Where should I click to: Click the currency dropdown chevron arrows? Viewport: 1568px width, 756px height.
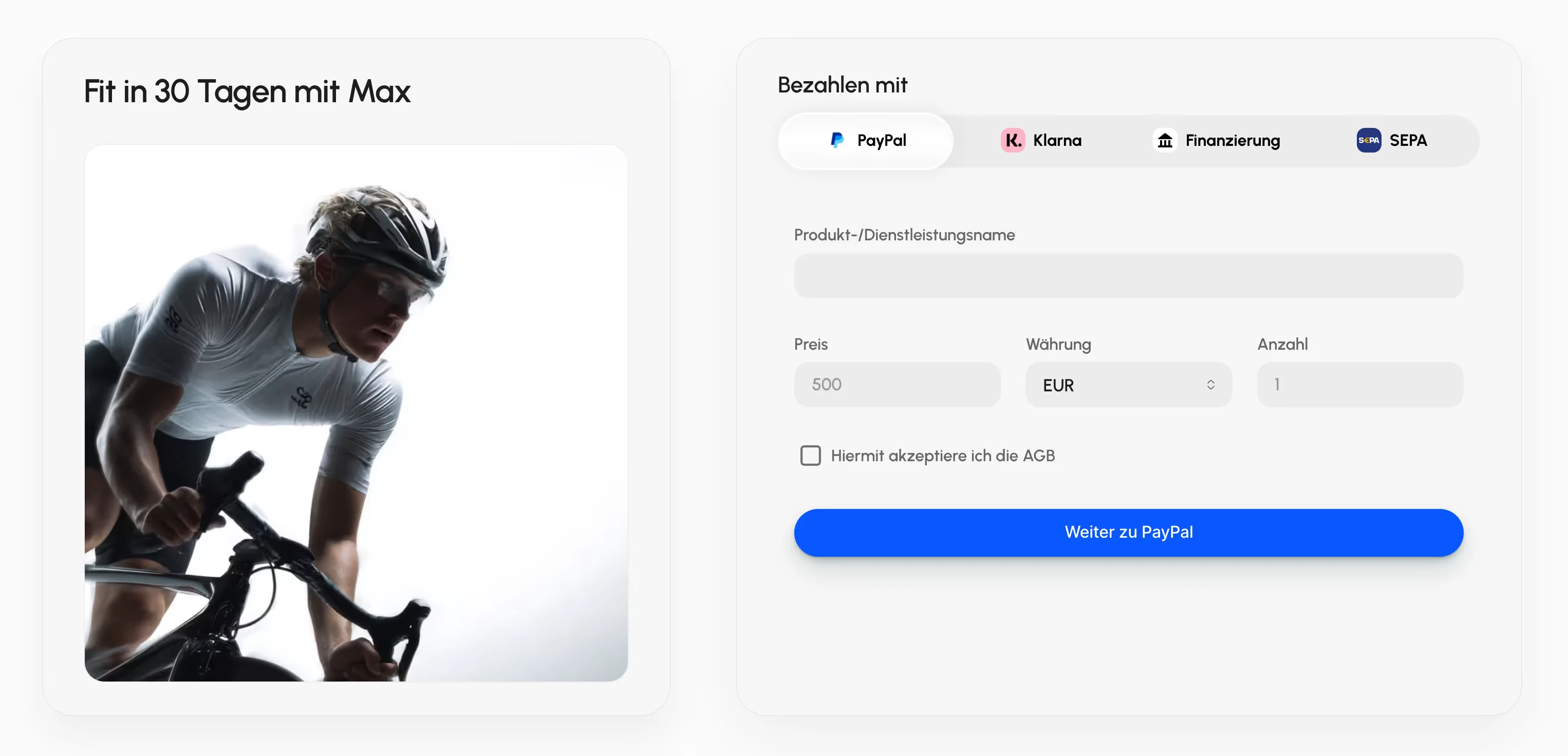(x=1210, y=385)
